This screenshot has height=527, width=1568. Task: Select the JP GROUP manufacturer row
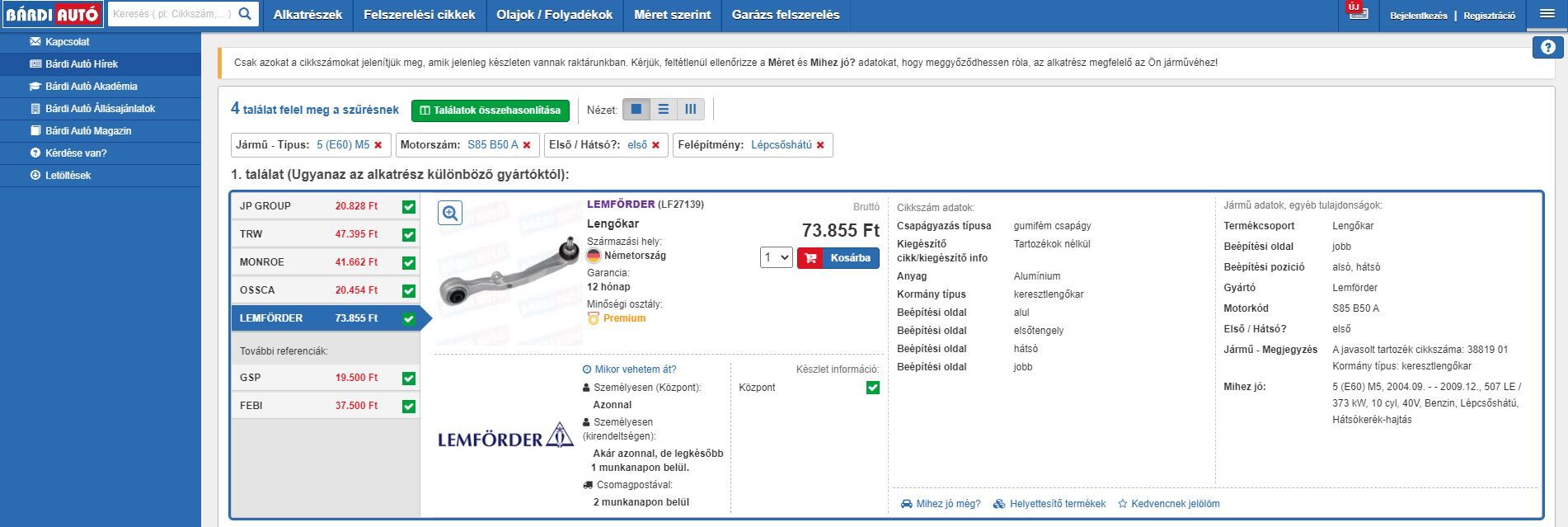click(326, 206)
